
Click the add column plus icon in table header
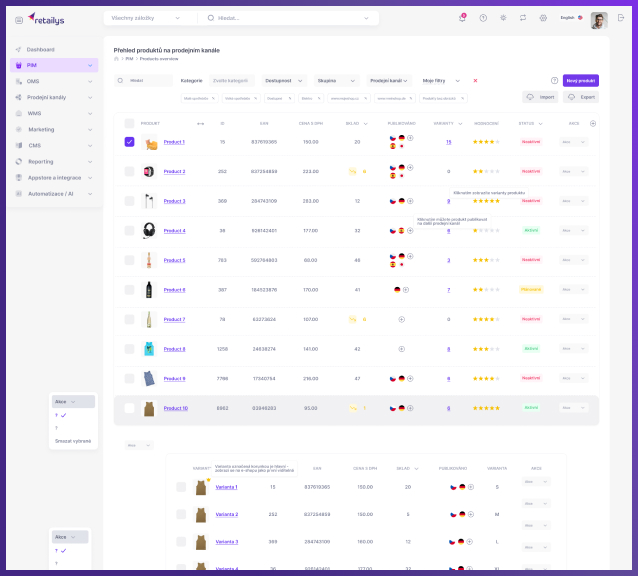[593, 123]
